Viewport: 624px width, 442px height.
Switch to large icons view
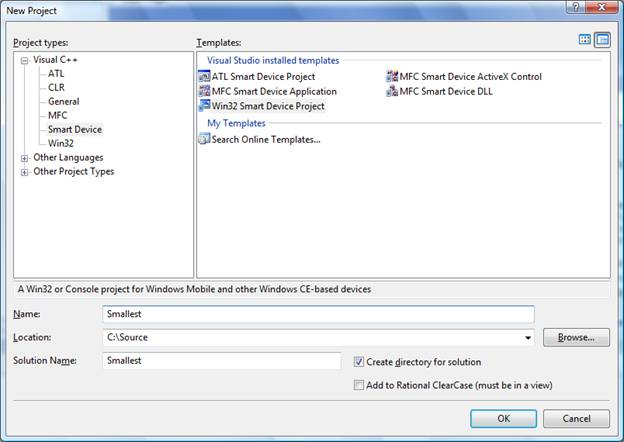(x=585, y=39)
